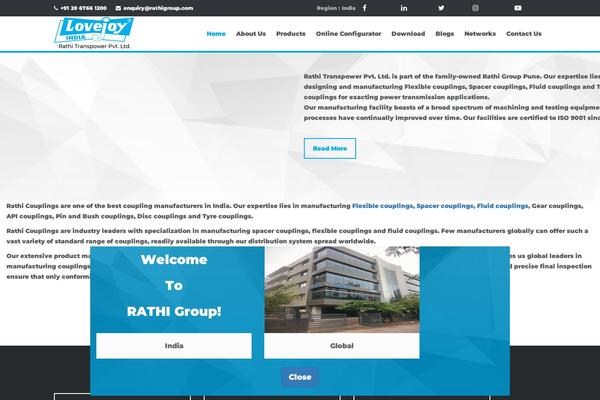
Task: Open the Twitter bird icon
Action: point(441,8)
